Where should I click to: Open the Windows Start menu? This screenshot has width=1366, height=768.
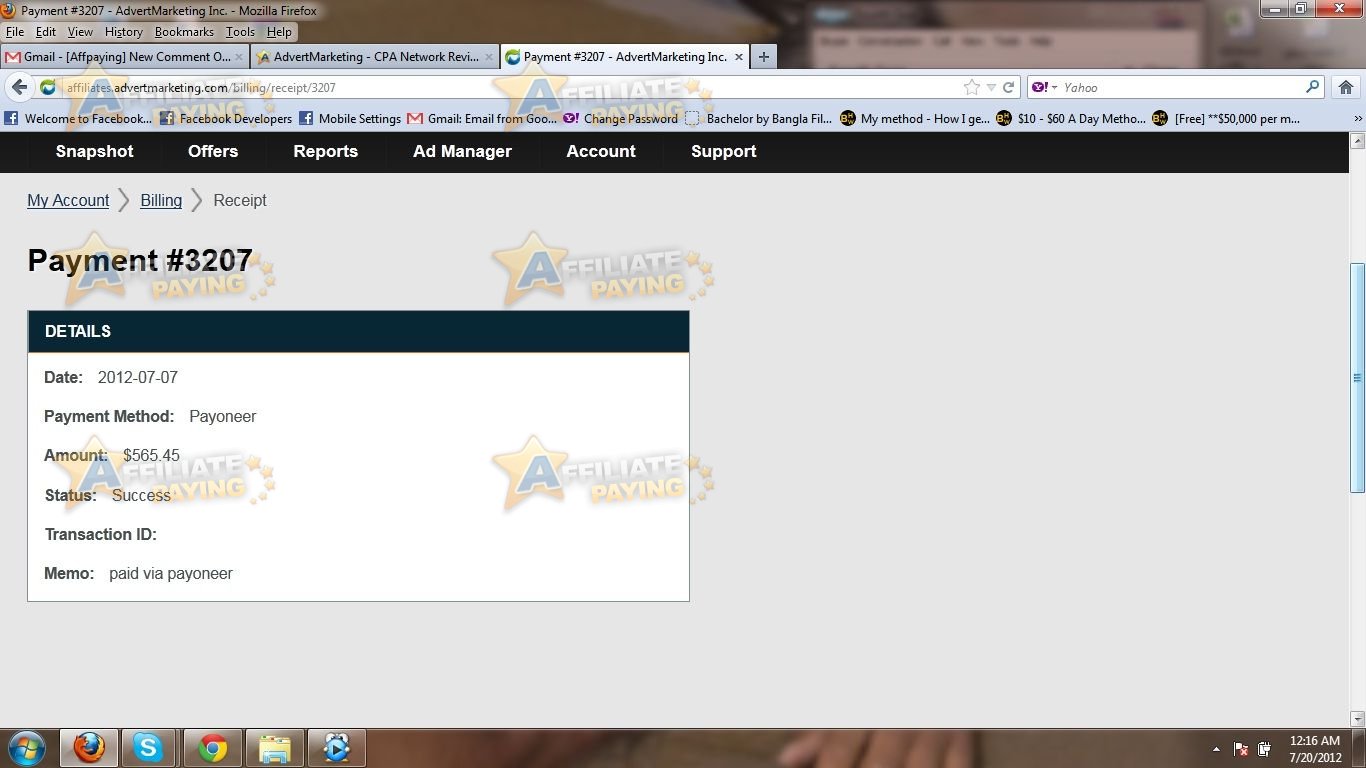coord(26,748)
